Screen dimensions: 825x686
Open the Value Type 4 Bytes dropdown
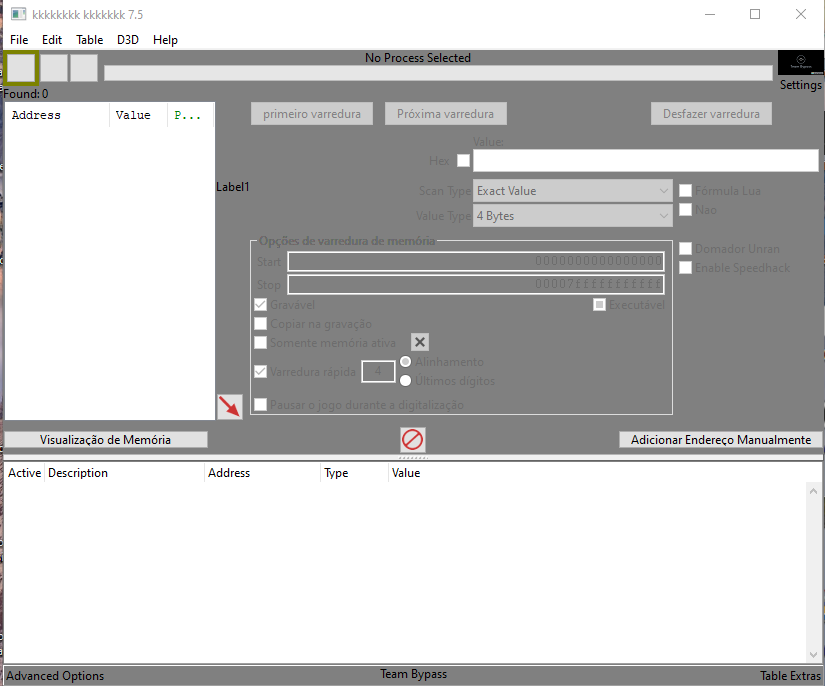(x=573, y=215)
